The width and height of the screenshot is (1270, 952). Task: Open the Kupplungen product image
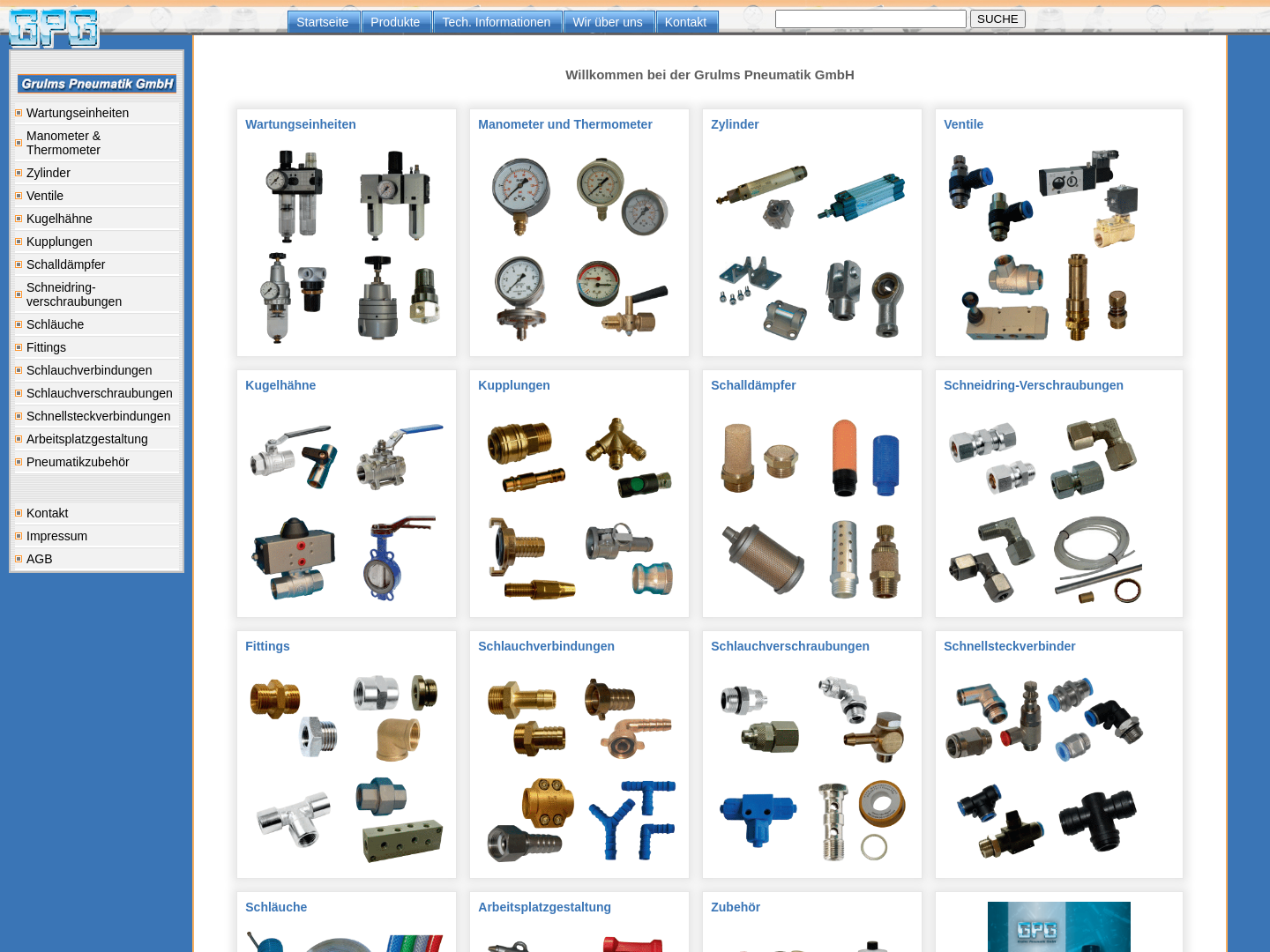click(579, 507)
